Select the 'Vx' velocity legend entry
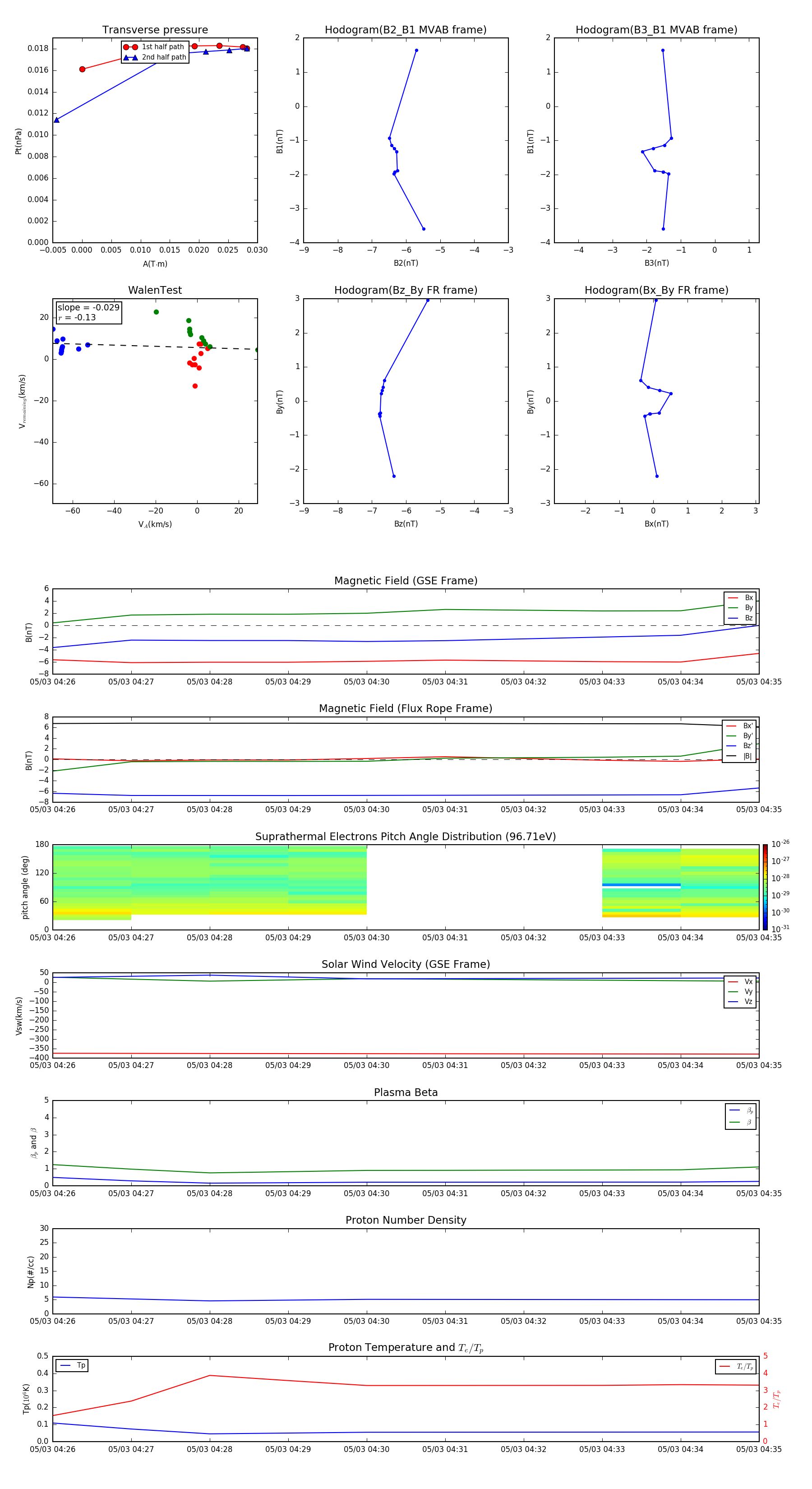 pyautogui.click(x=740, y=981)
